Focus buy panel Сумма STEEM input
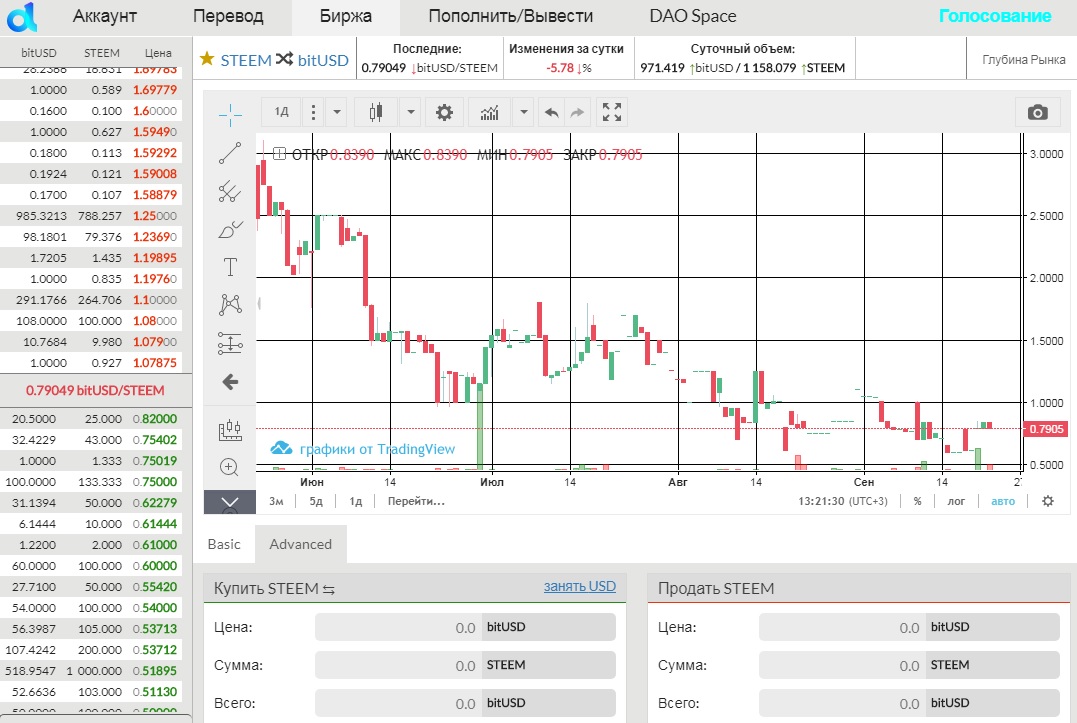The image size is (1077, 723). 398,665
